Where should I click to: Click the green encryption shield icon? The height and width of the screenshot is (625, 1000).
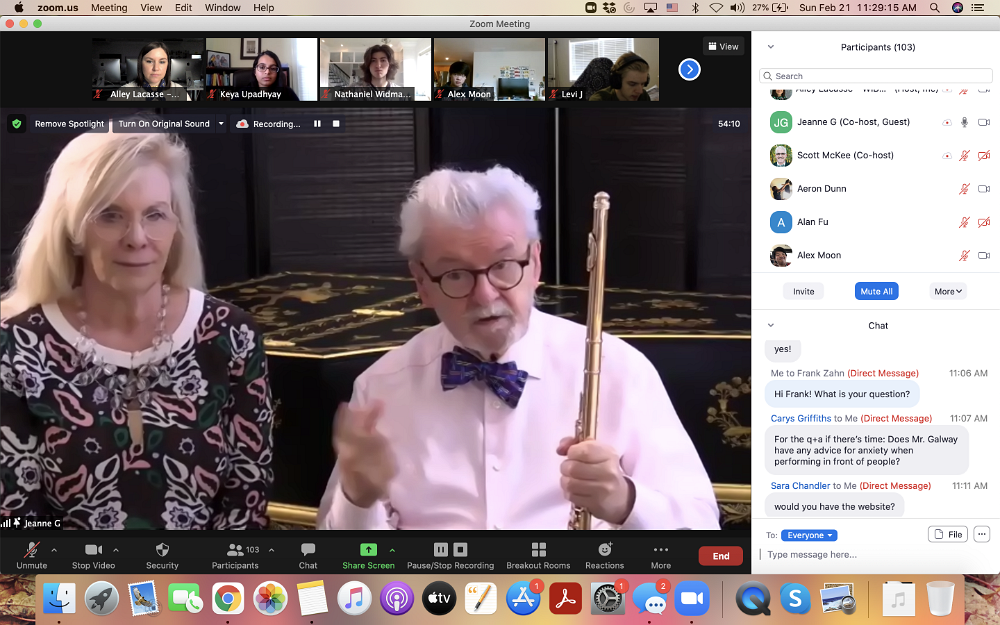click(x=17, y=124)
